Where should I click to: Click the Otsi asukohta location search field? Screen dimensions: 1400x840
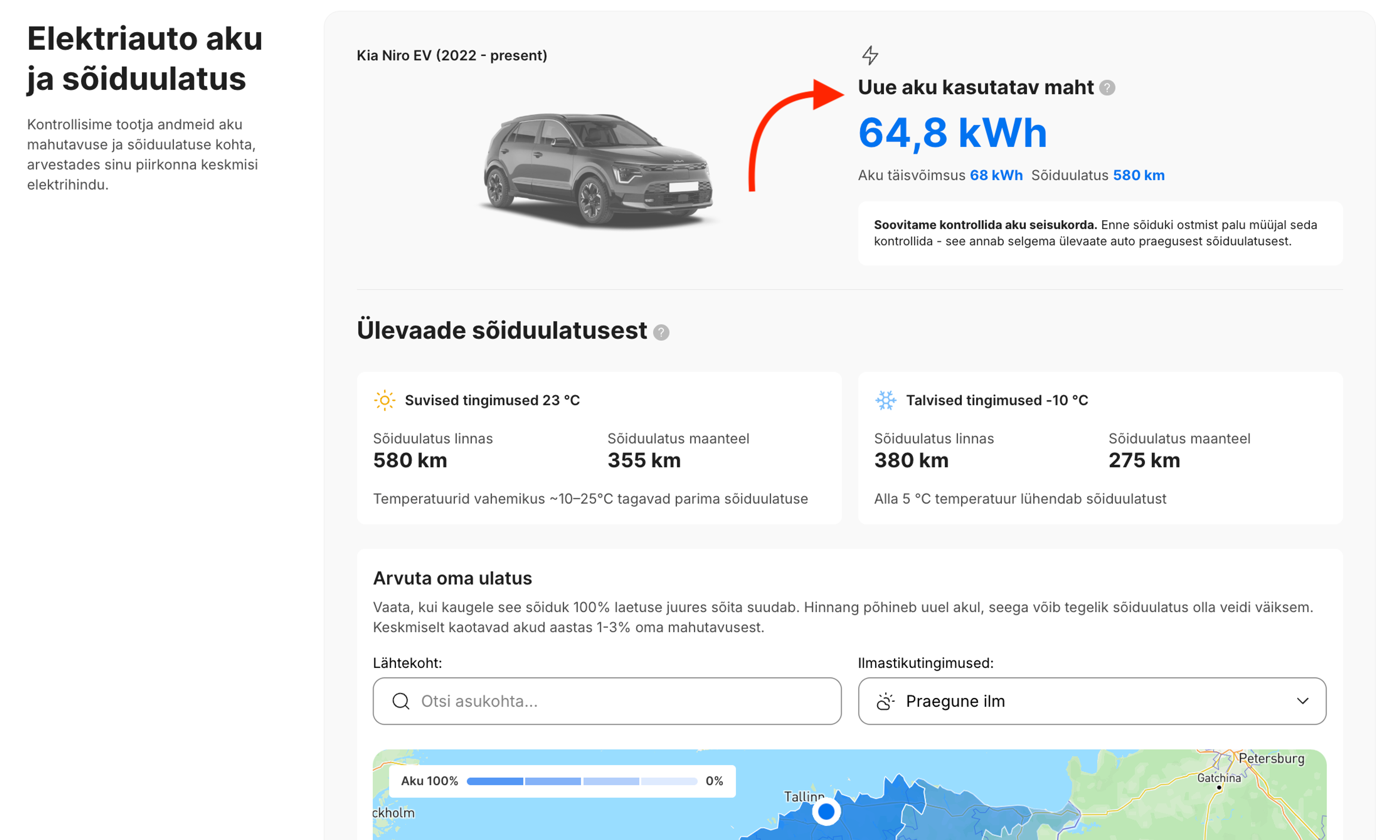(607, 701)
